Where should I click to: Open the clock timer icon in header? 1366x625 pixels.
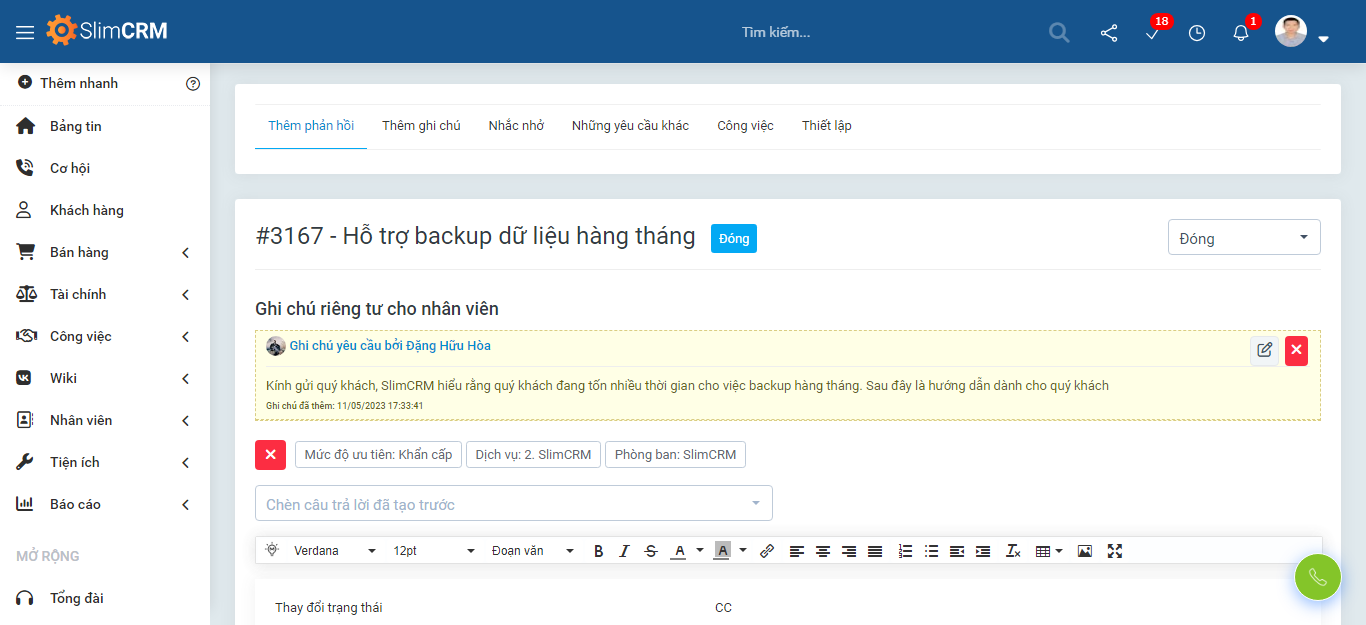pos(1197,33)
